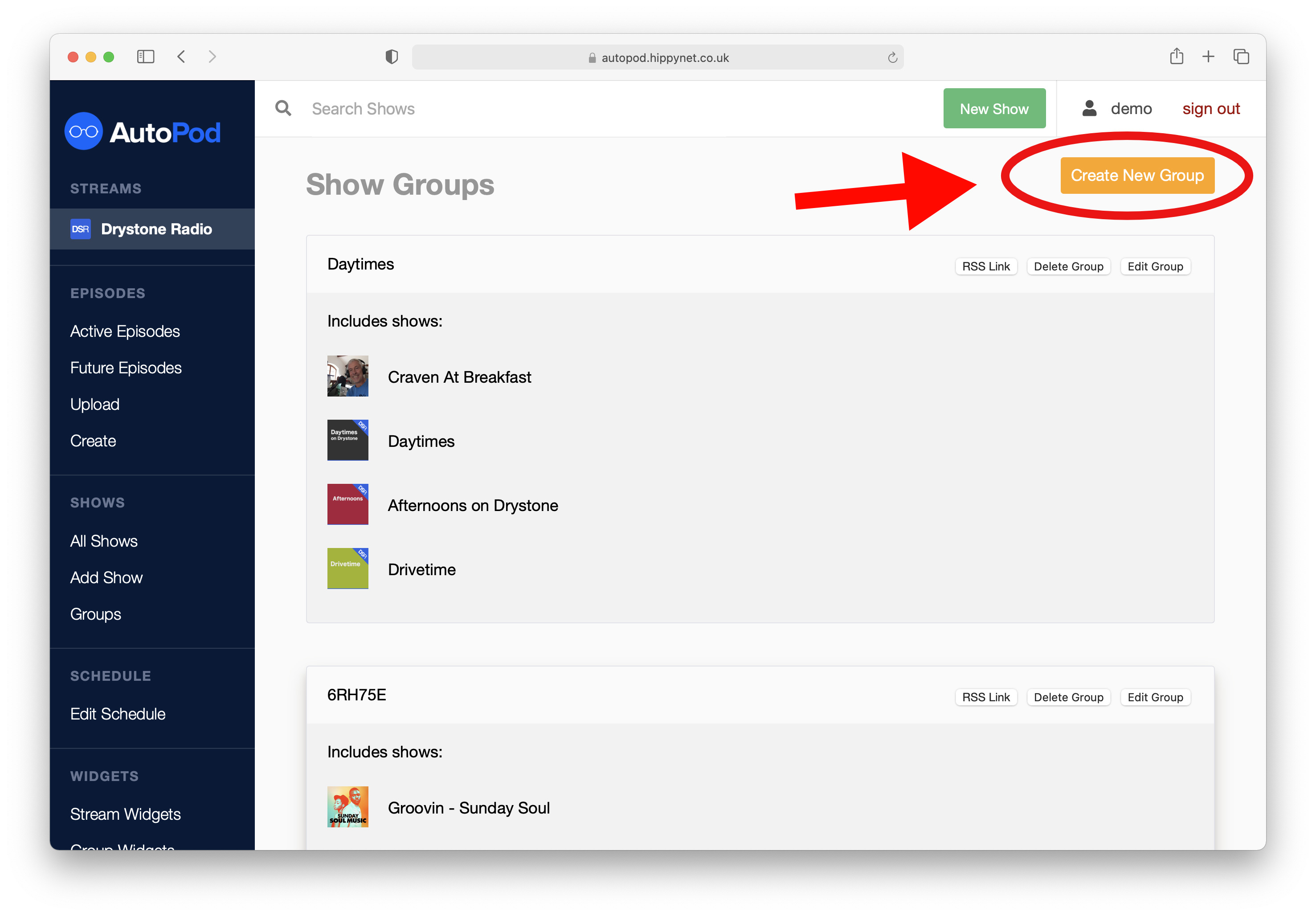Open Stream Widgets in sidebar
The image size is (1316, 916).
point(126,814)
